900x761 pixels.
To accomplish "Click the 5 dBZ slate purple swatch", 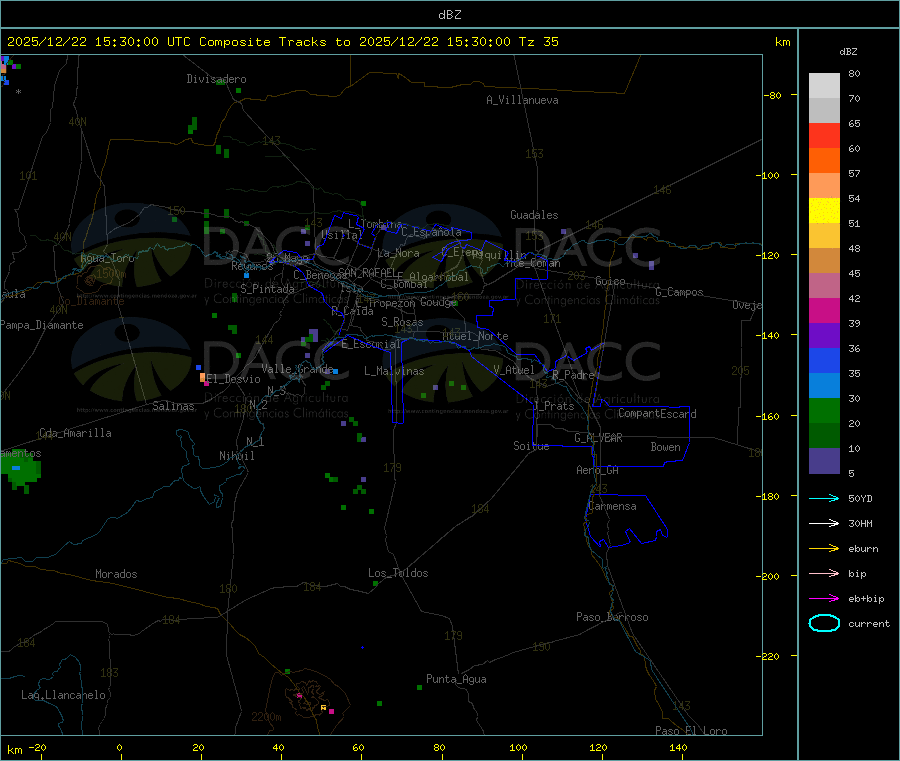I will [824, 461].
